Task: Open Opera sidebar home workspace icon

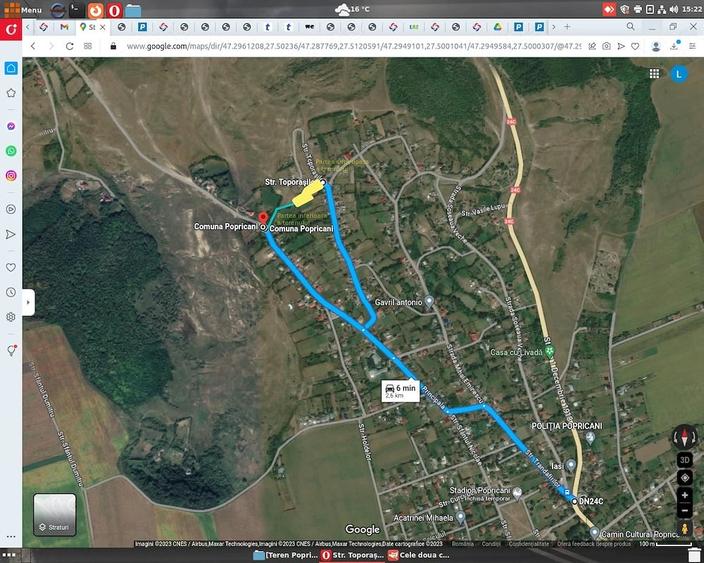Action: 11,68
